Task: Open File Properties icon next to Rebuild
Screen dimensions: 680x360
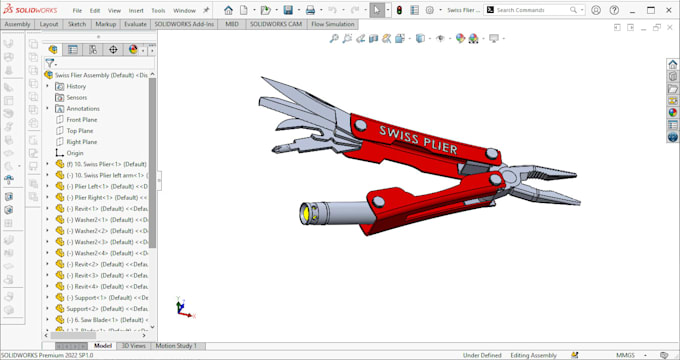Action: (415, 10)
